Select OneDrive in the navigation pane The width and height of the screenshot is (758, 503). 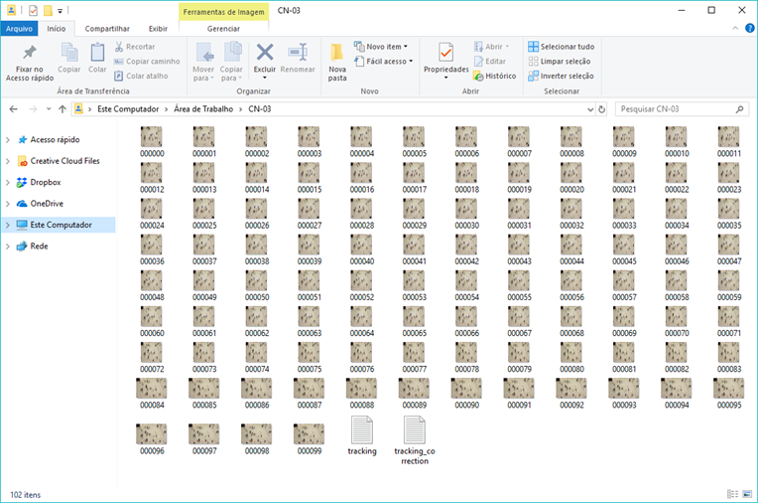pyautogui.click(x=47, y=203)
